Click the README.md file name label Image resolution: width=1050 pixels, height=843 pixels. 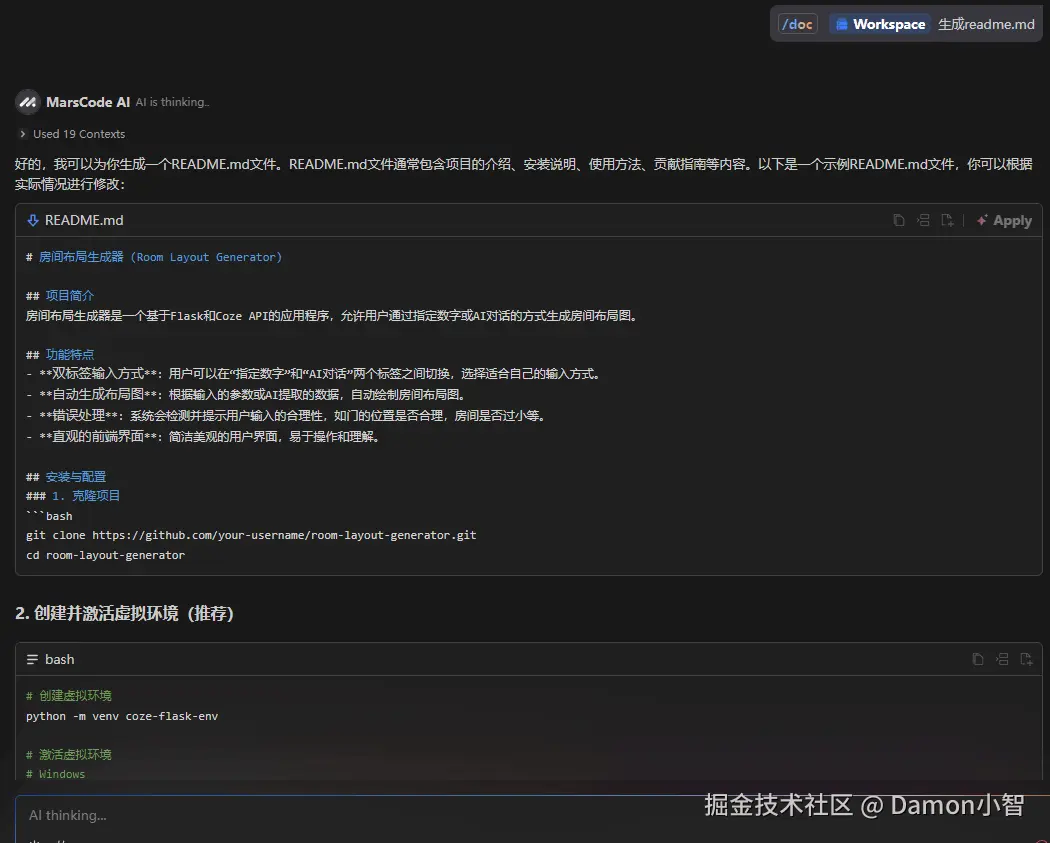click(x=84, y=220)
